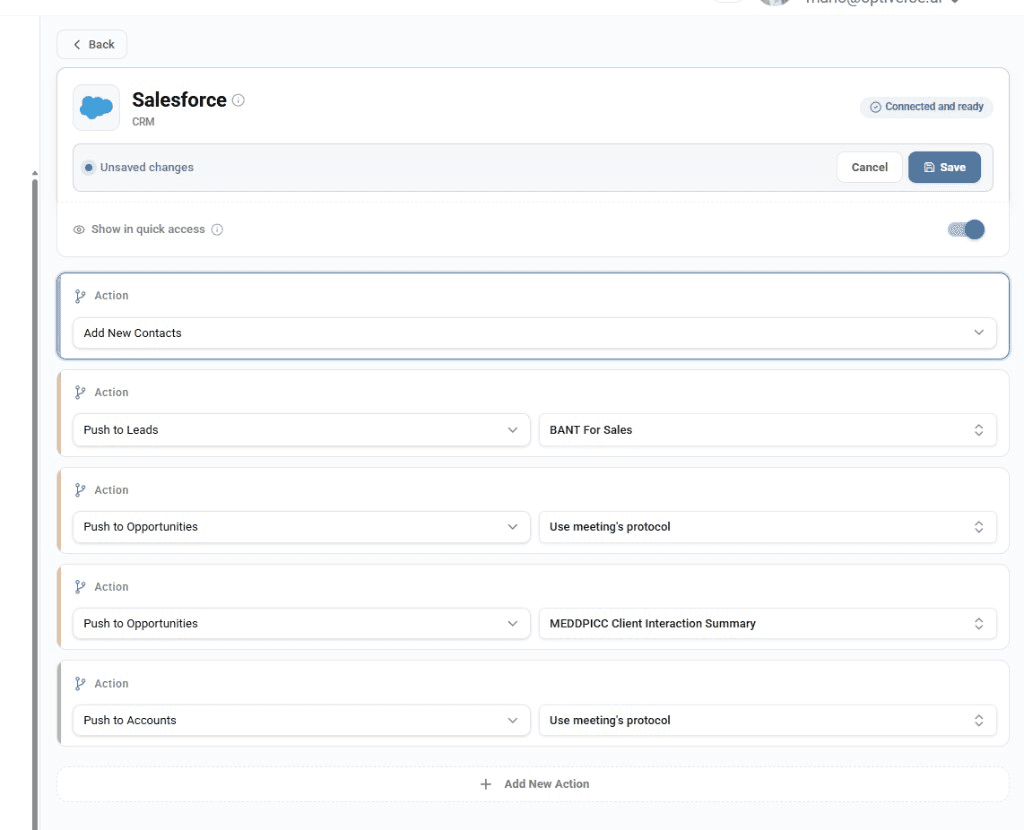
Task: Save the unsaved changes
Action: (944, 167)
